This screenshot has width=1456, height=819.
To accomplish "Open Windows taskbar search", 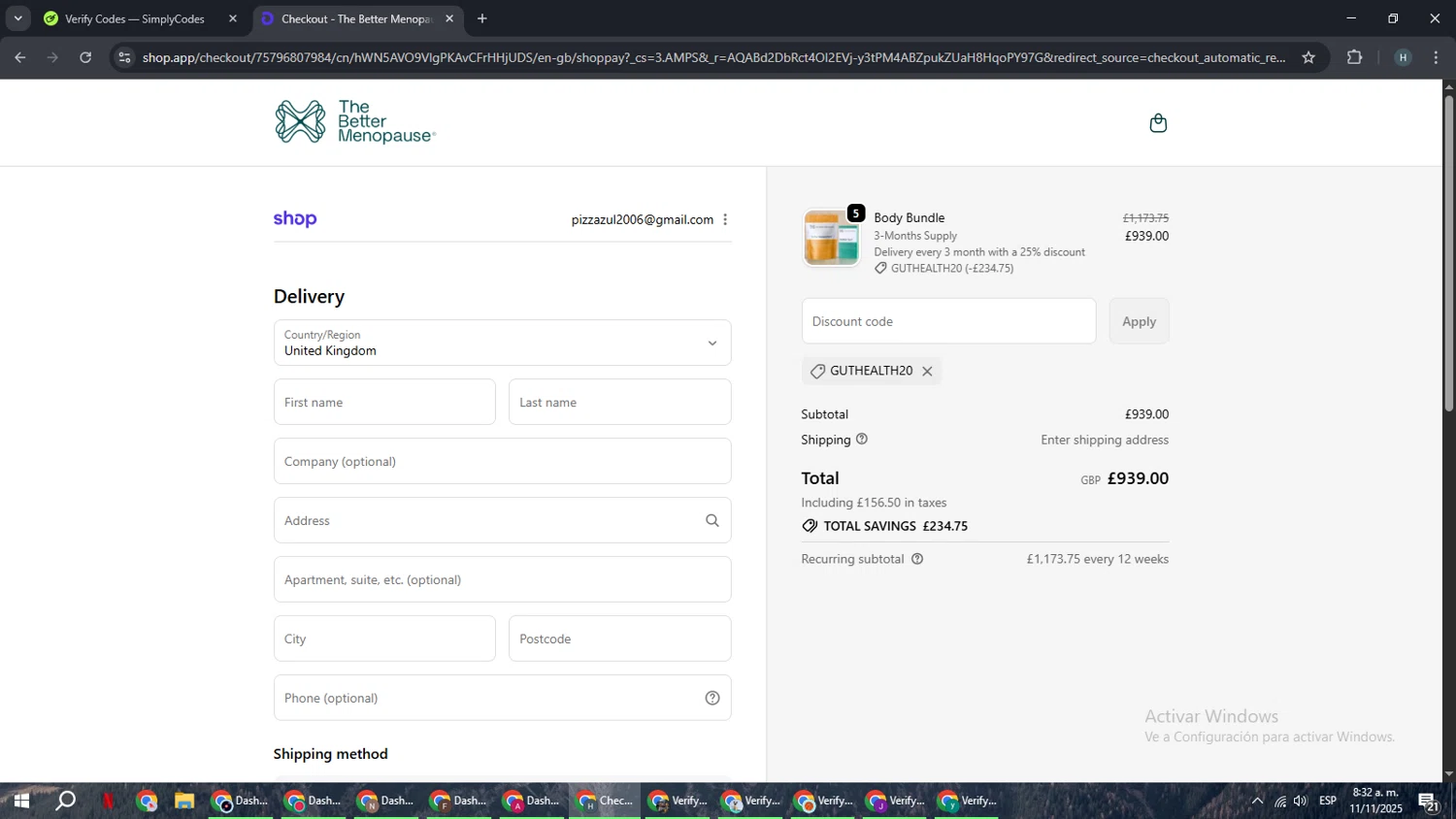I will (x=65, y=801).
